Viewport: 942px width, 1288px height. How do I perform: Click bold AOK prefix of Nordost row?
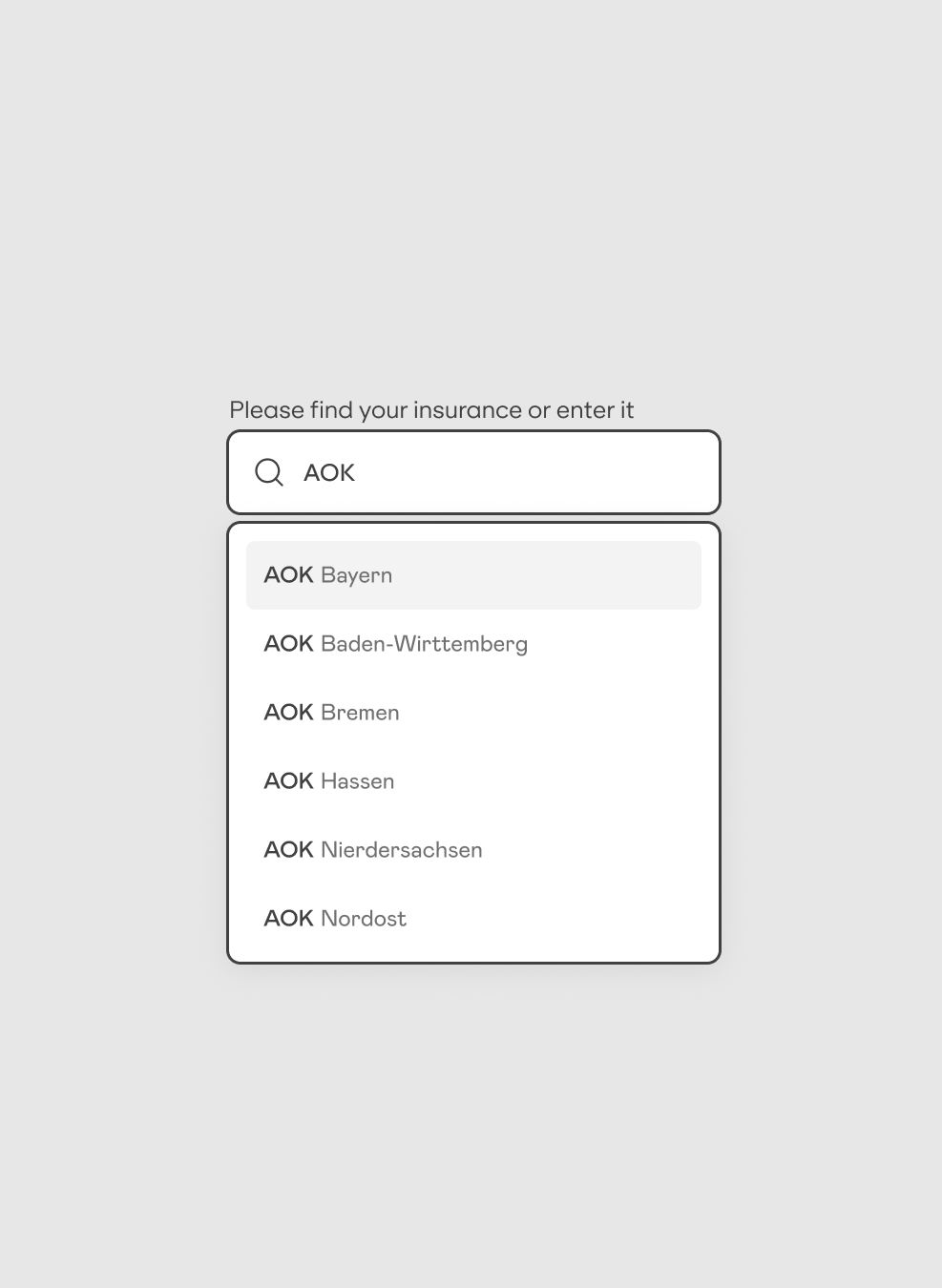(288, 919)
